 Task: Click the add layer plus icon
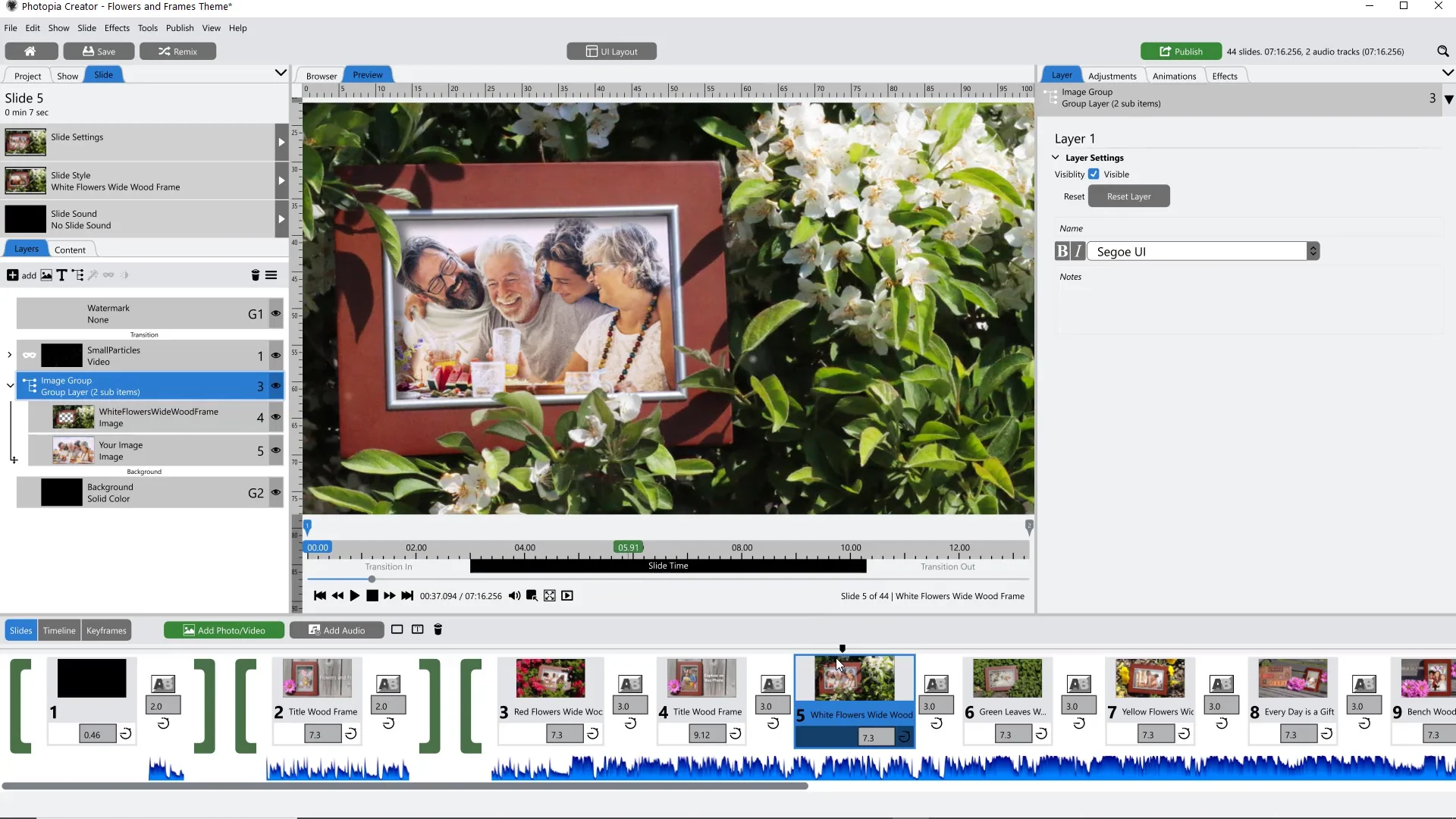coord(12,275)
